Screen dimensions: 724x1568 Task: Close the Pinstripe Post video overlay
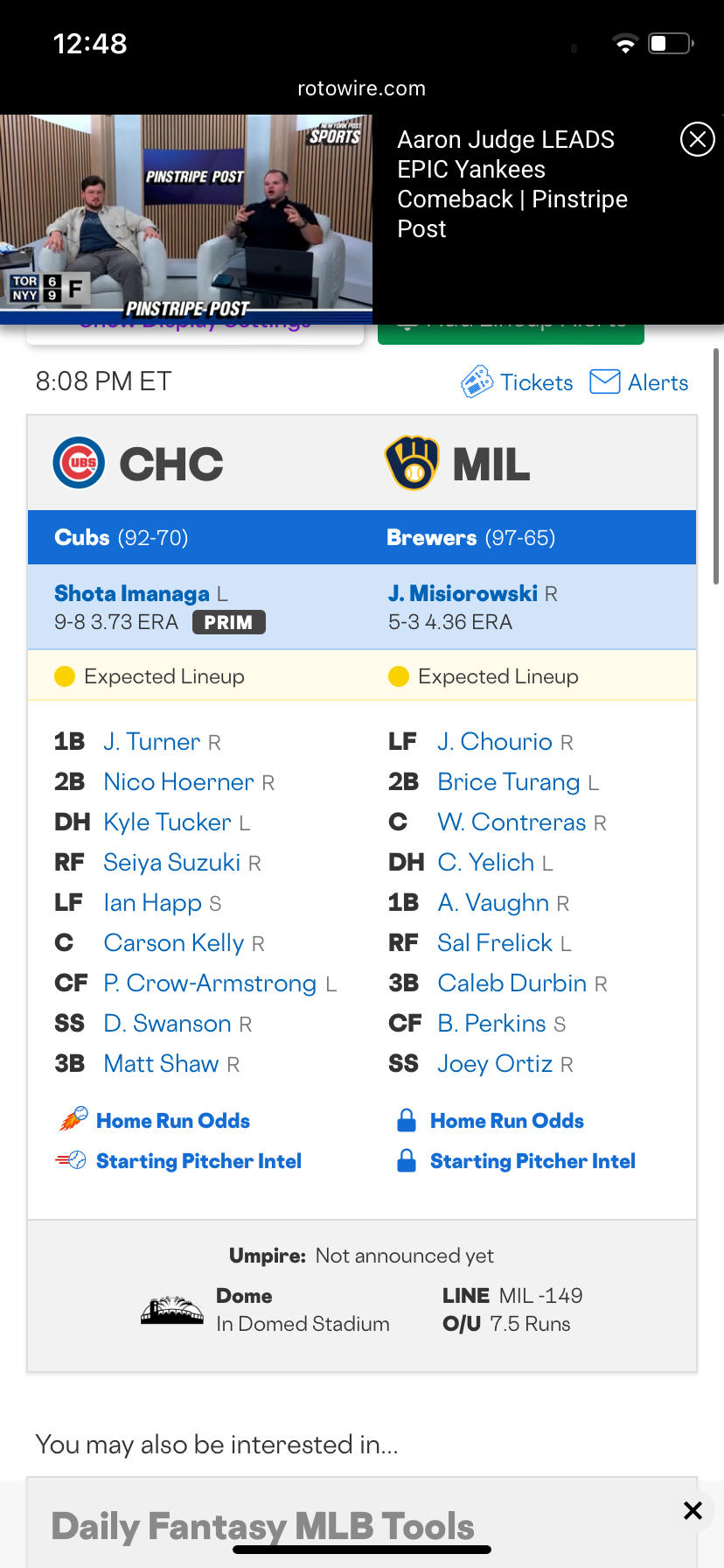(697, 139)
